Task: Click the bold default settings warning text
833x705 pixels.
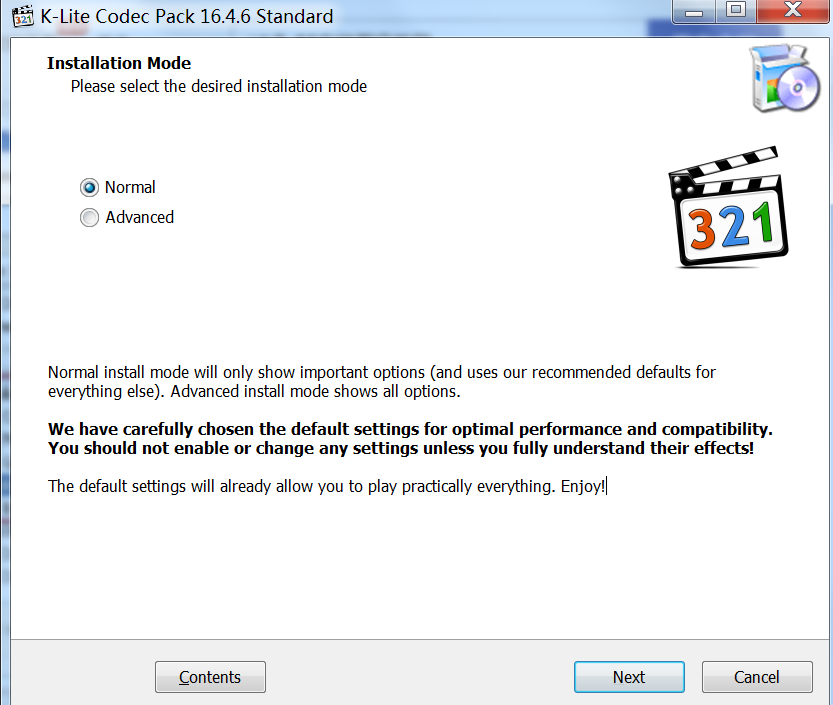Action: (410, 439)
